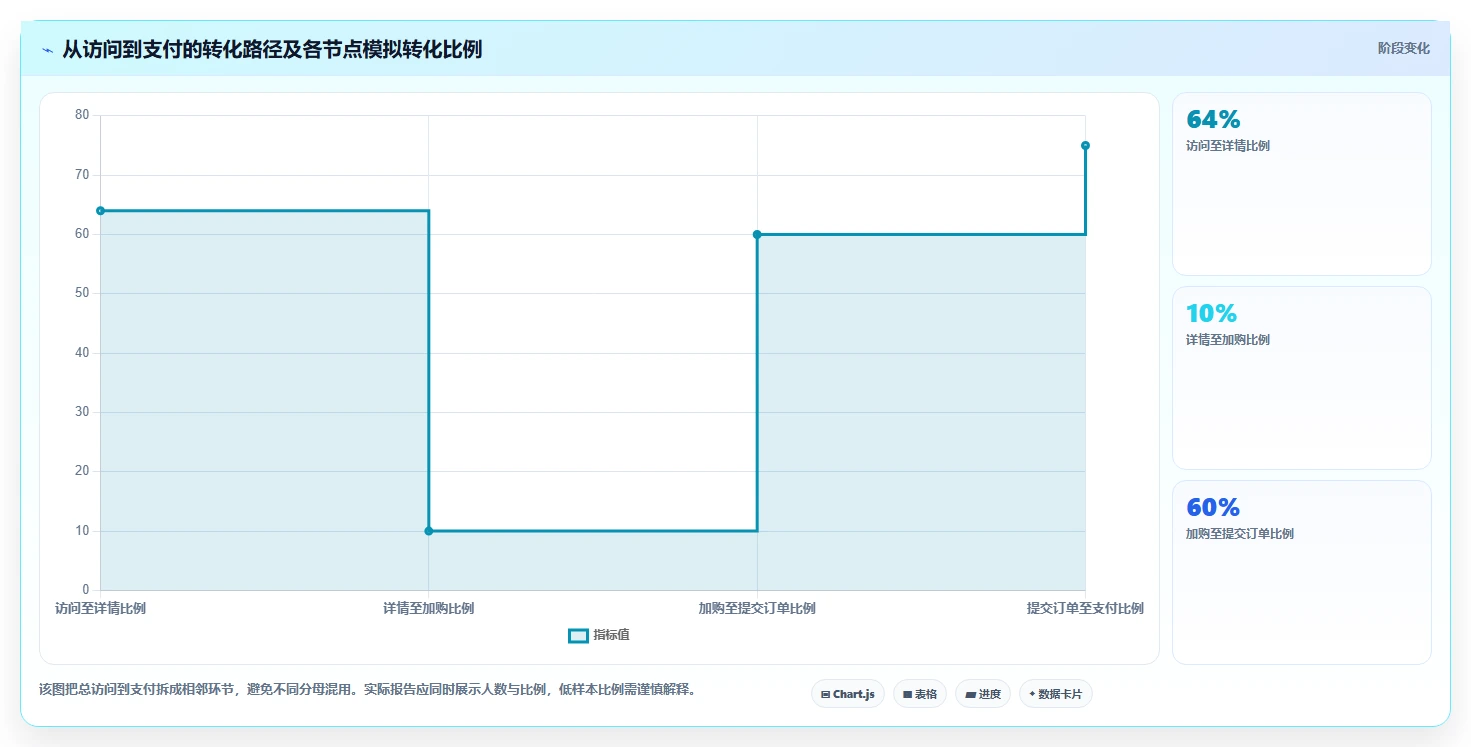
Task: Click the 阶段变化 label in header
Action: pyautogui.click(x=1403, y=48)
